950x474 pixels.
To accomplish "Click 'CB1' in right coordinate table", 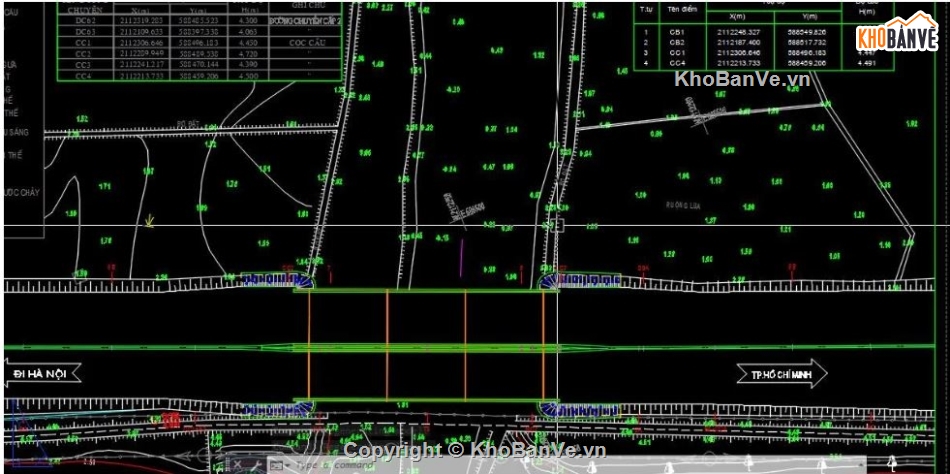I will [x=676, y=32].
